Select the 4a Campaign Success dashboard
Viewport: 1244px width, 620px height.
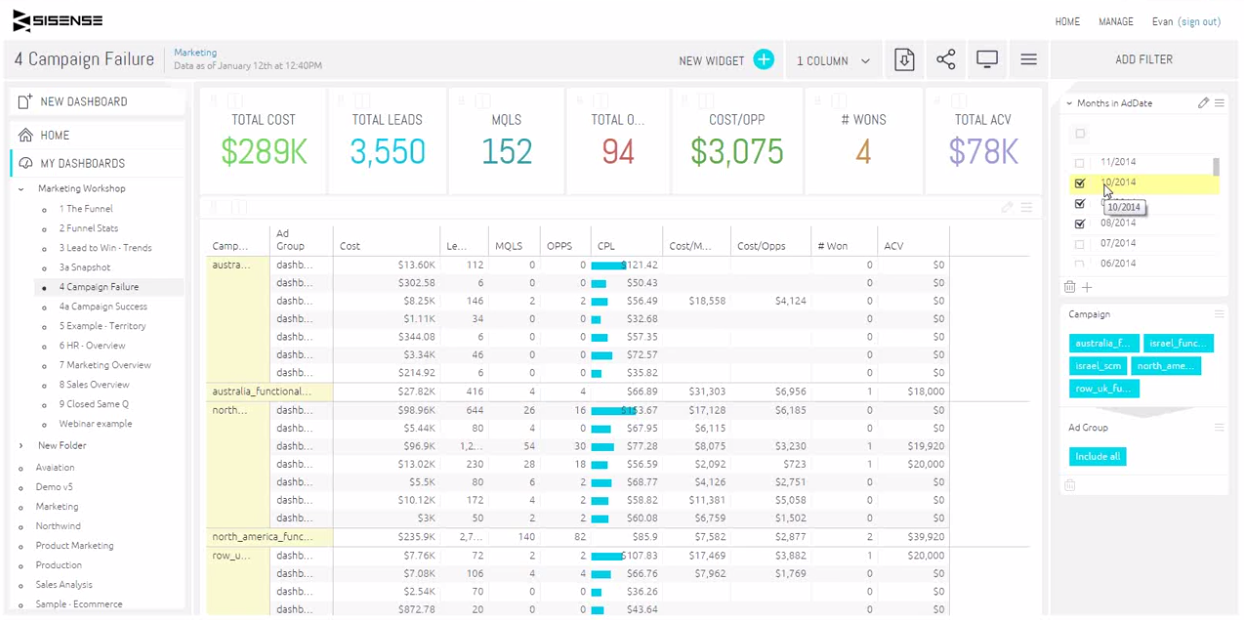coord(102,307)
